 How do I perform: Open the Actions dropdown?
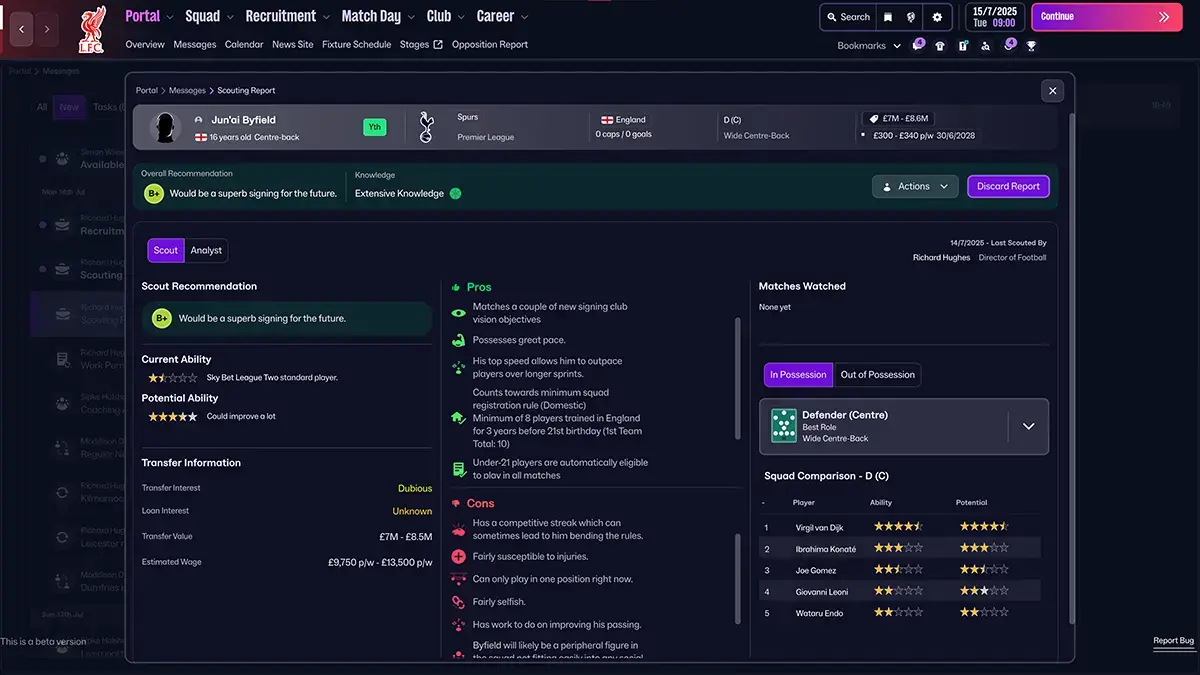point(914,187)
